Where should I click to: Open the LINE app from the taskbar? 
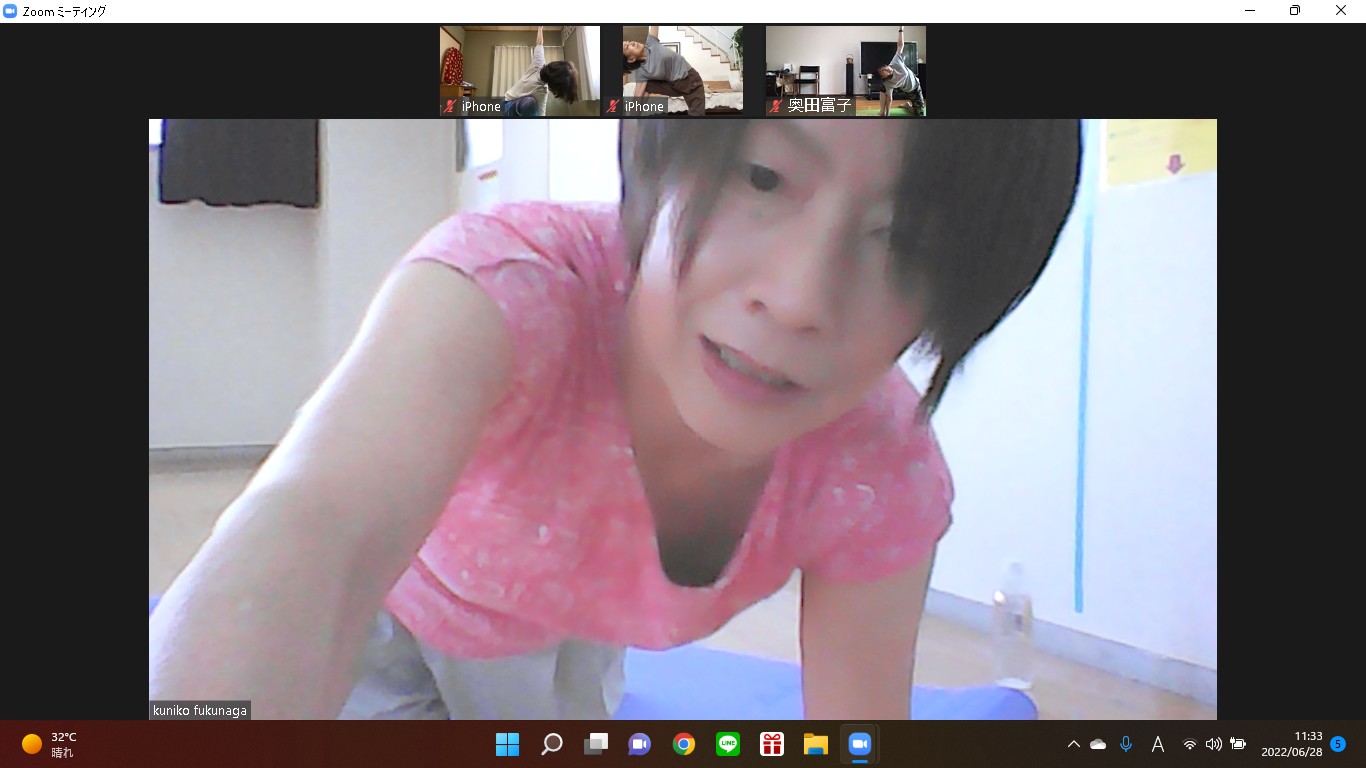(x=728, y=744)
